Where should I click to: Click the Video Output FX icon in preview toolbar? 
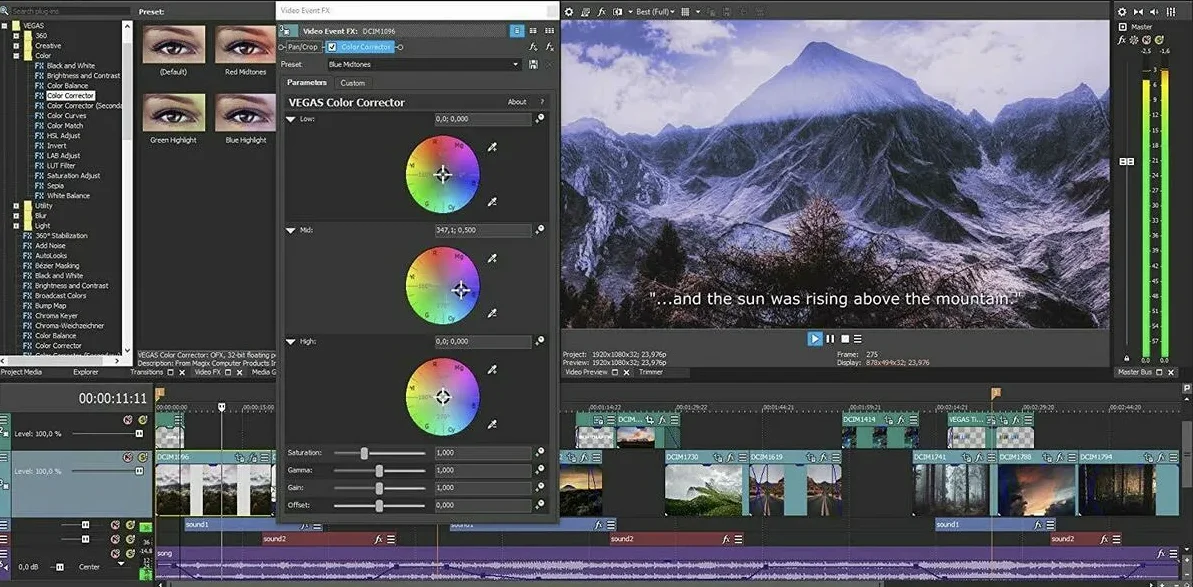(x=602, y=11)
